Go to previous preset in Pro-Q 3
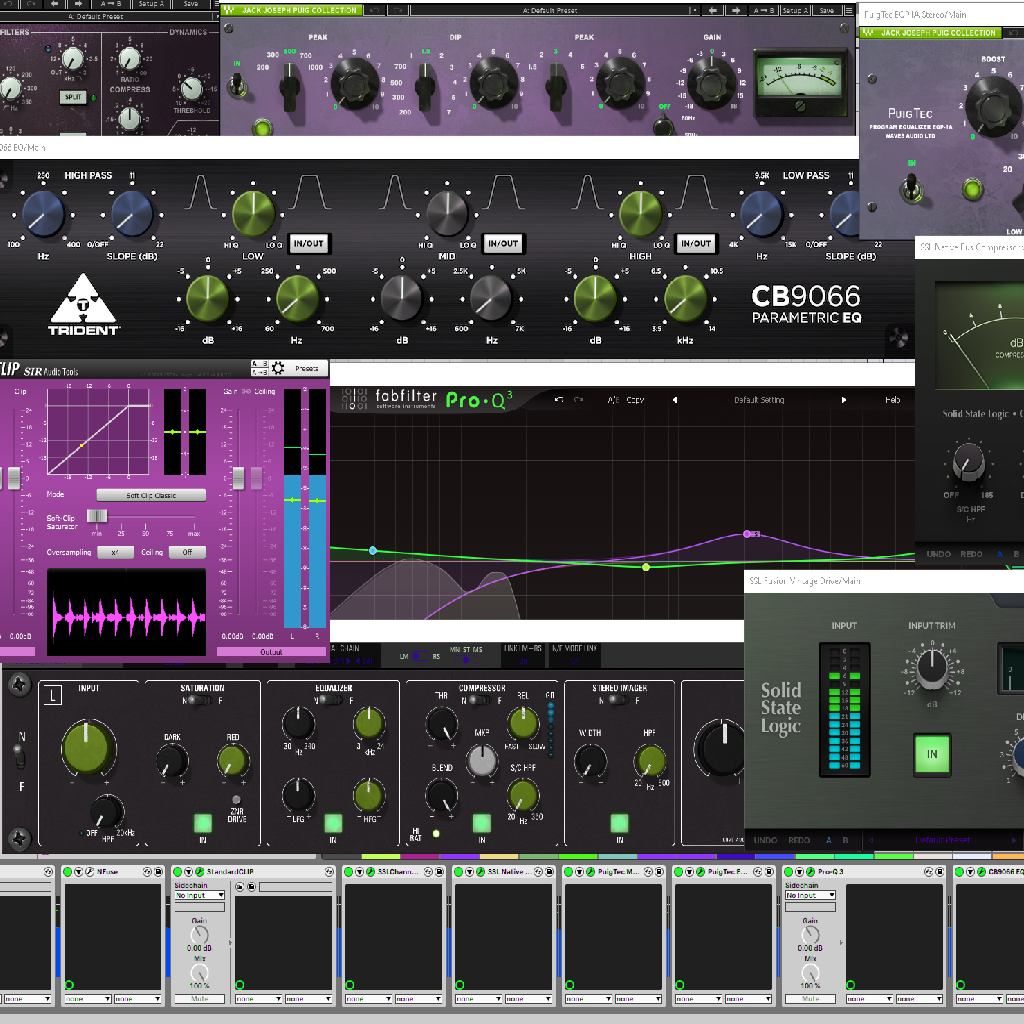The height and width of the screenshot is (1024, 1024). [x=675, y=400]
